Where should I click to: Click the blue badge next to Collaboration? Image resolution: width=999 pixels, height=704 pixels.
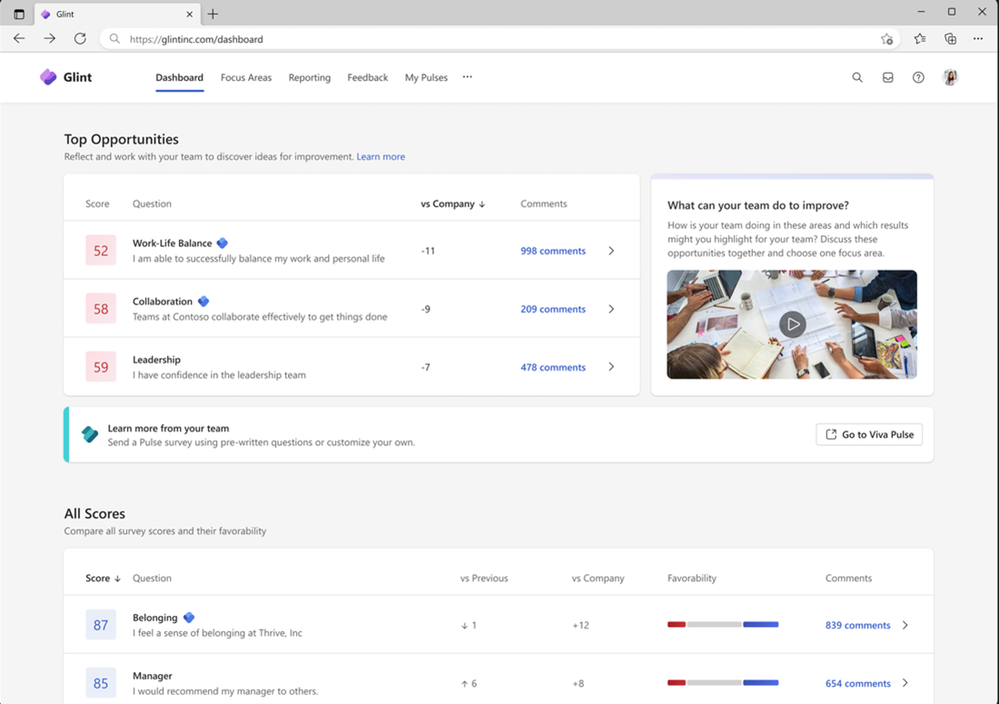(203, 301)
